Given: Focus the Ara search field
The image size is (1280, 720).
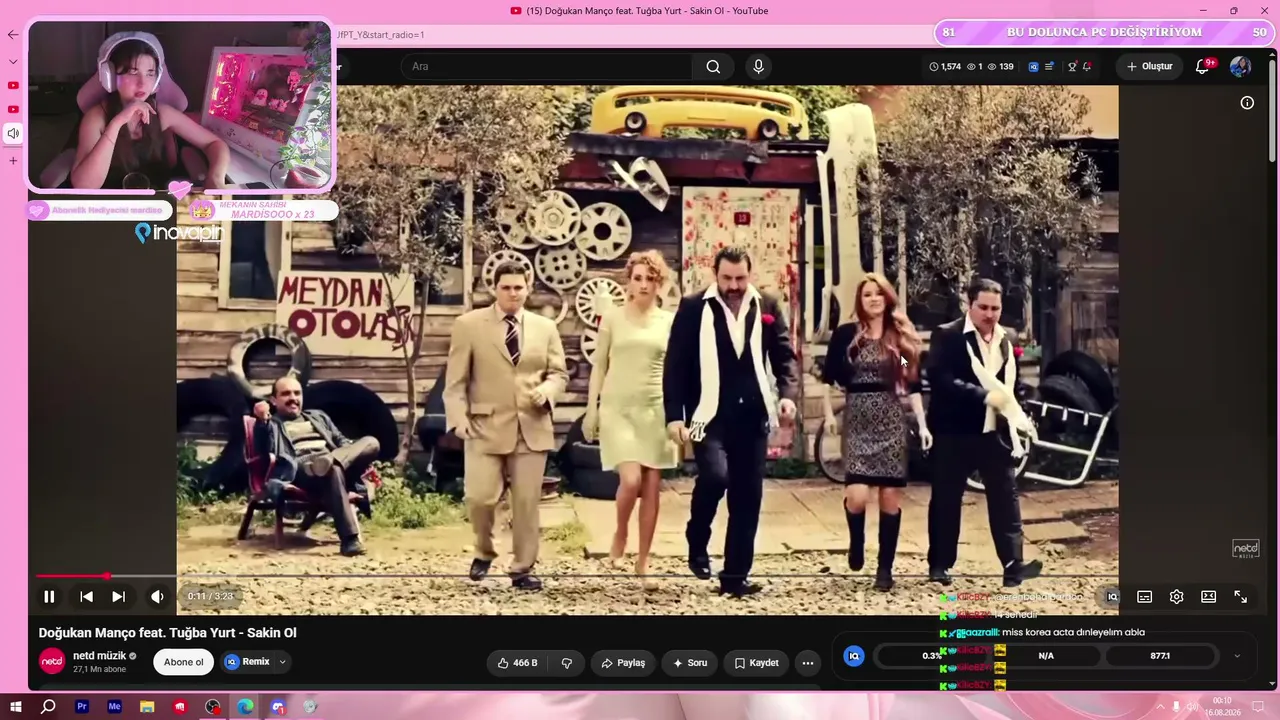Looking at the screenshot, I should point(546,66).
